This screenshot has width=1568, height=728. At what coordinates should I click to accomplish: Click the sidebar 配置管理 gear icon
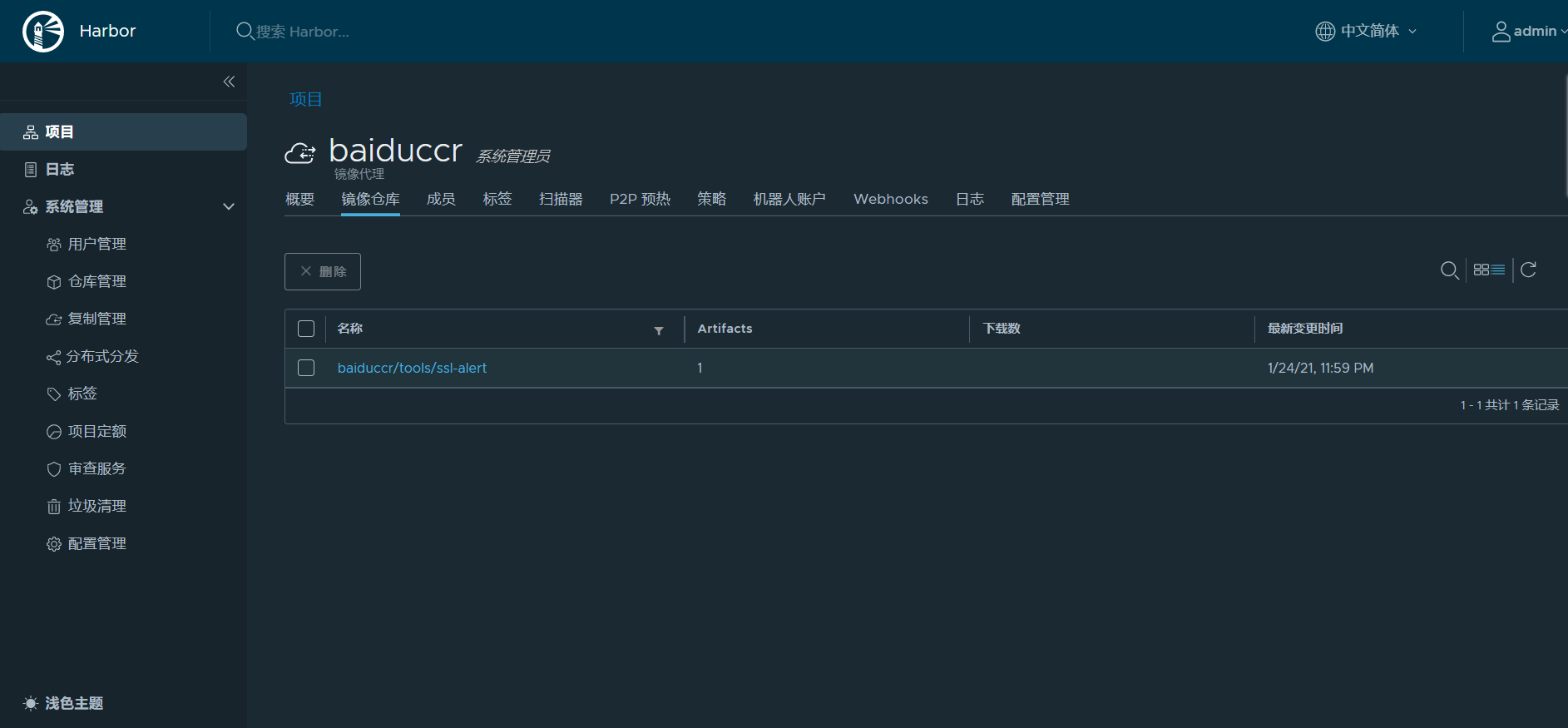54,544
